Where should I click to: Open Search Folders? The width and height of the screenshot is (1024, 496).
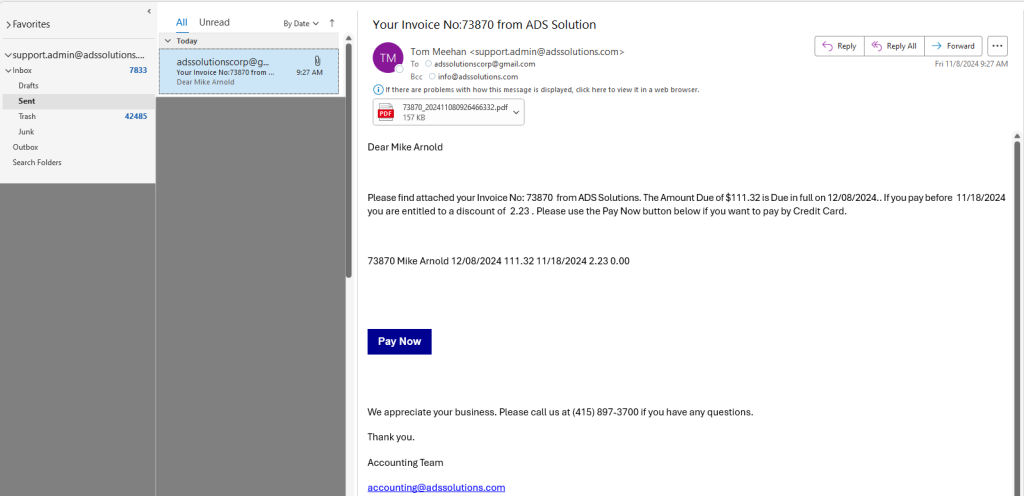37,163
